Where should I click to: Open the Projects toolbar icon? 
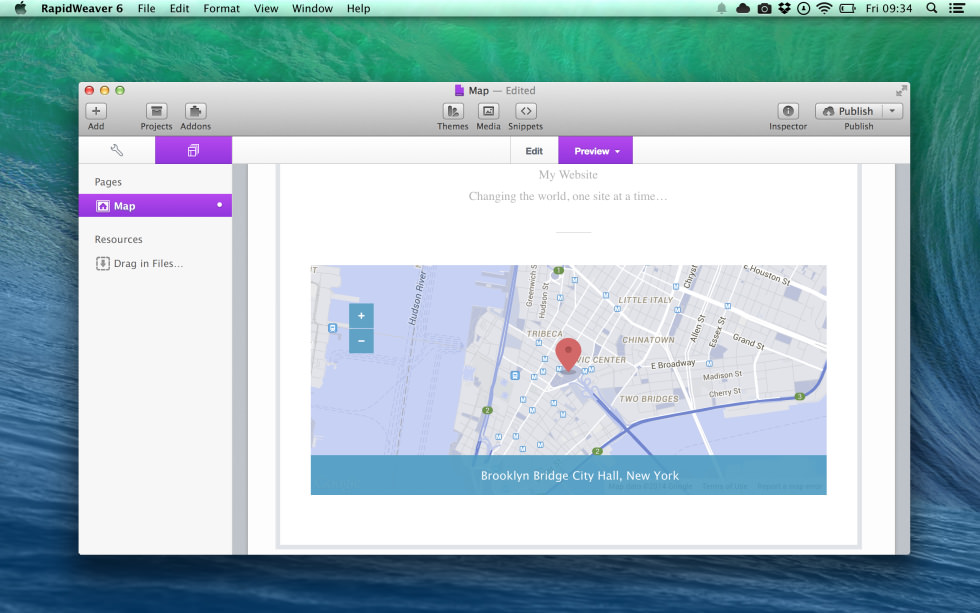(156, 111)
